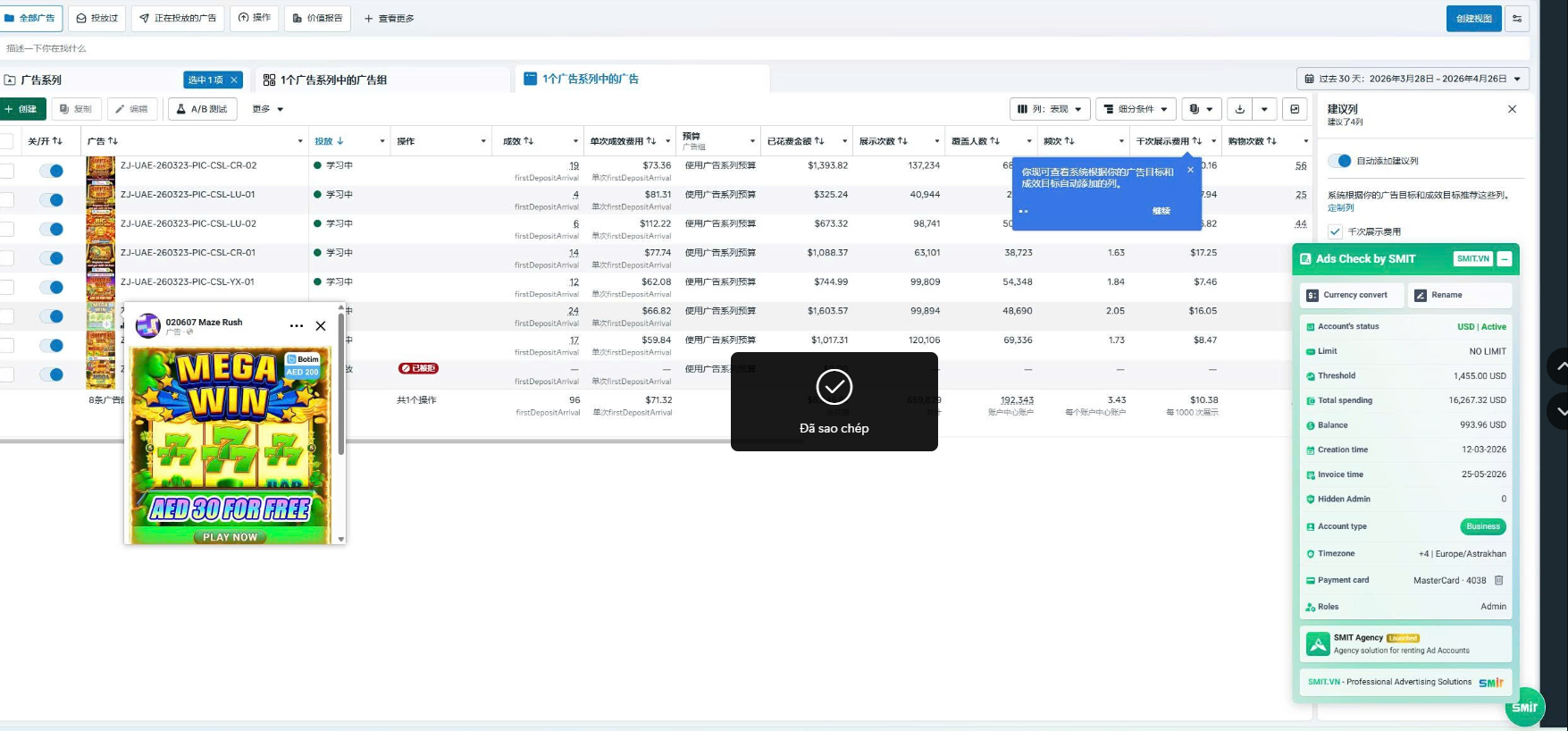Switch to the 广告系列 tab
The height and width of the screenshot is (731, 1568).
[x=41, y=80]
